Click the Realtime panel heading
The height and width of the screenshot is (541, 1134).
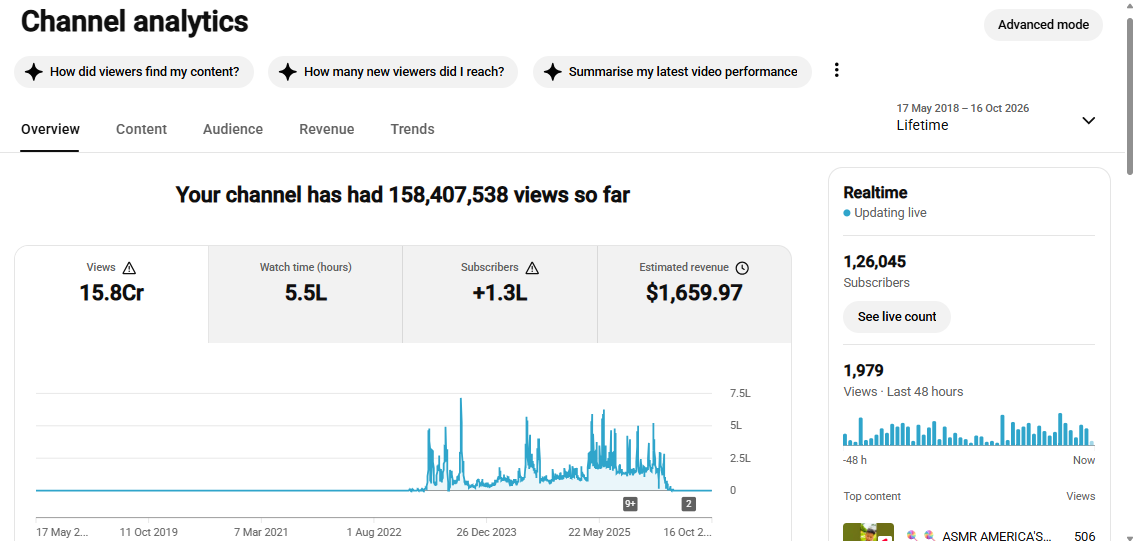875,192
